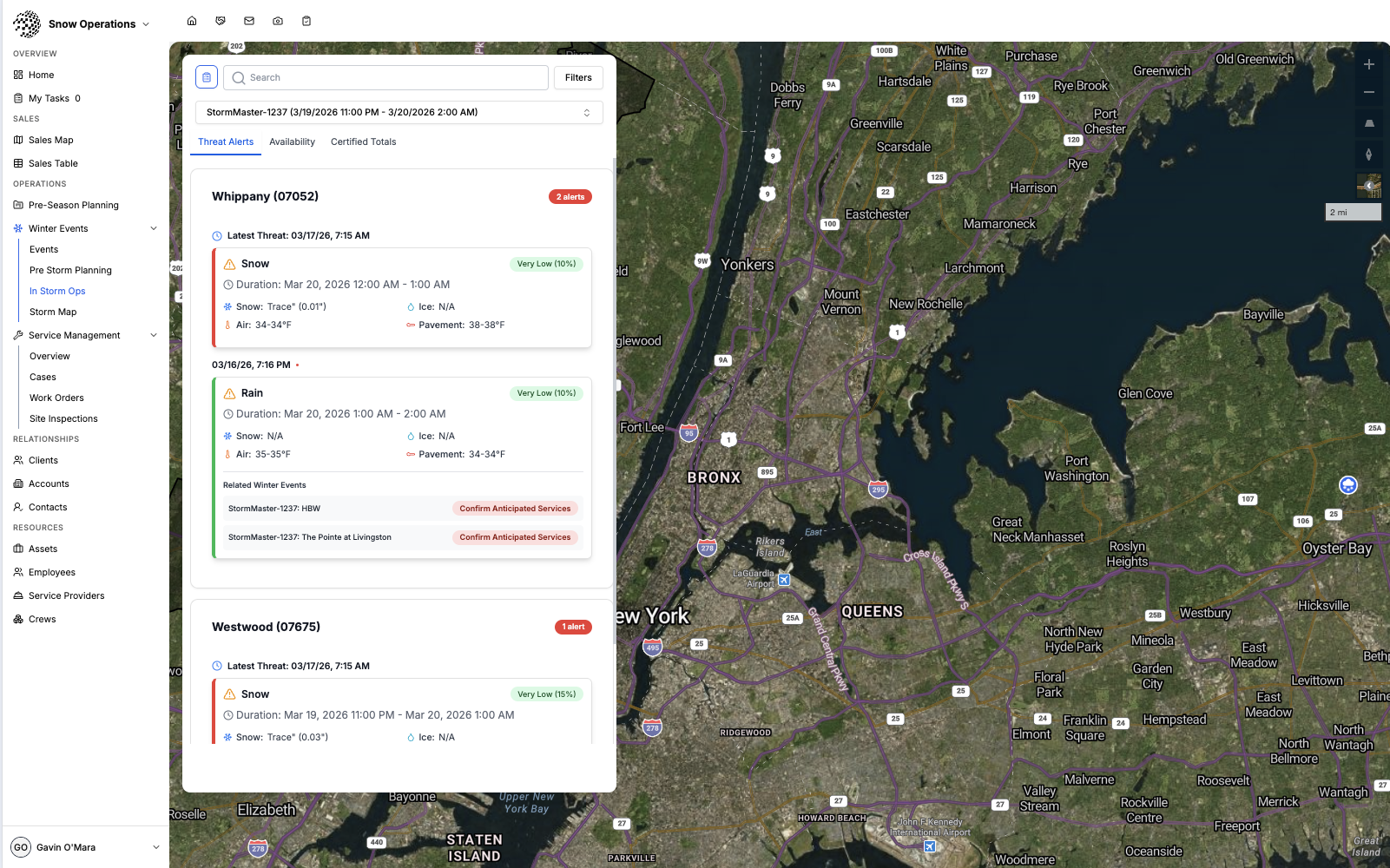Switch to the Certified Totals tab
1390x868 pixels.
(x=363, y=141)
